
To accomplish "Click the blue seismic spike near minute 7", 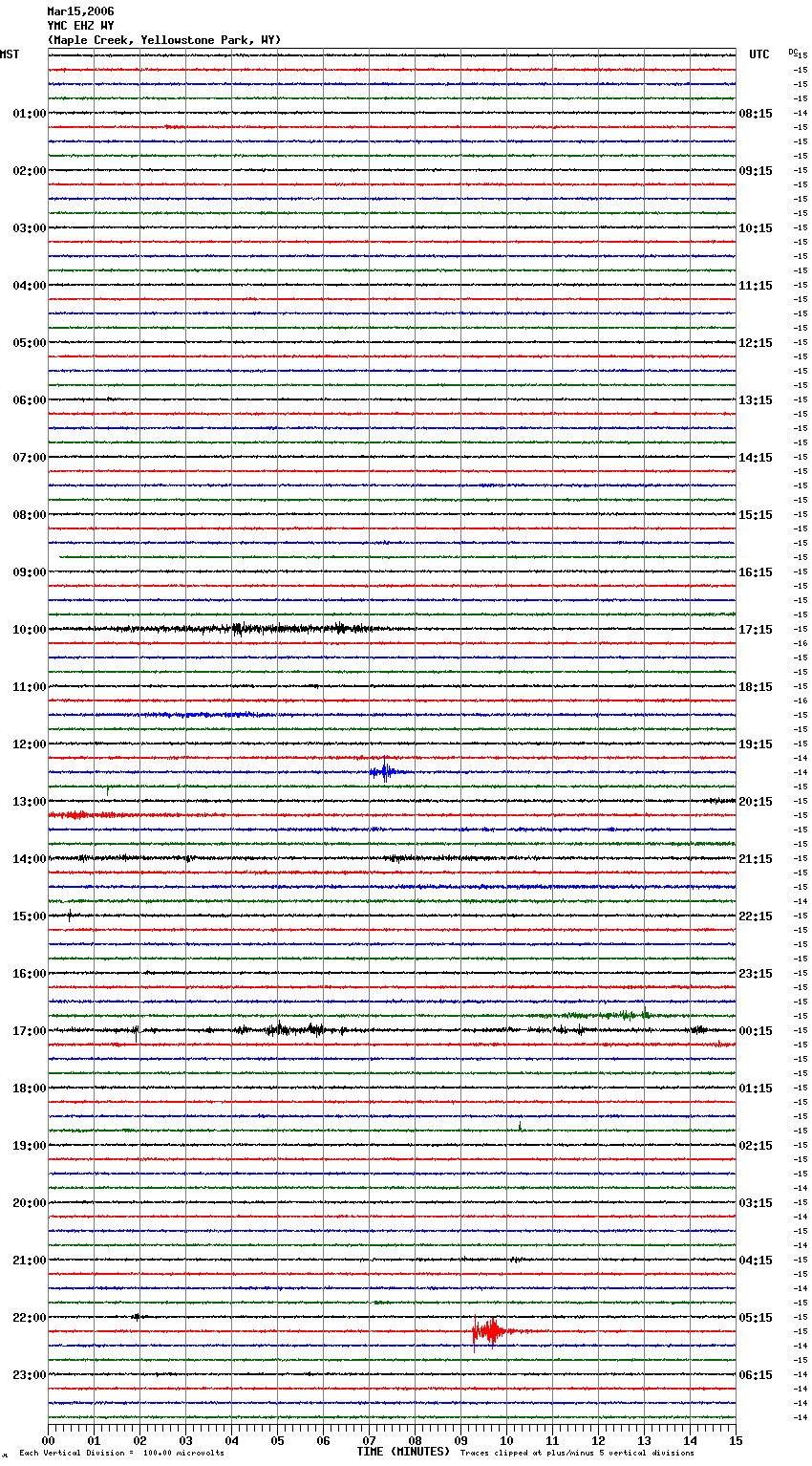I will 385,770.
